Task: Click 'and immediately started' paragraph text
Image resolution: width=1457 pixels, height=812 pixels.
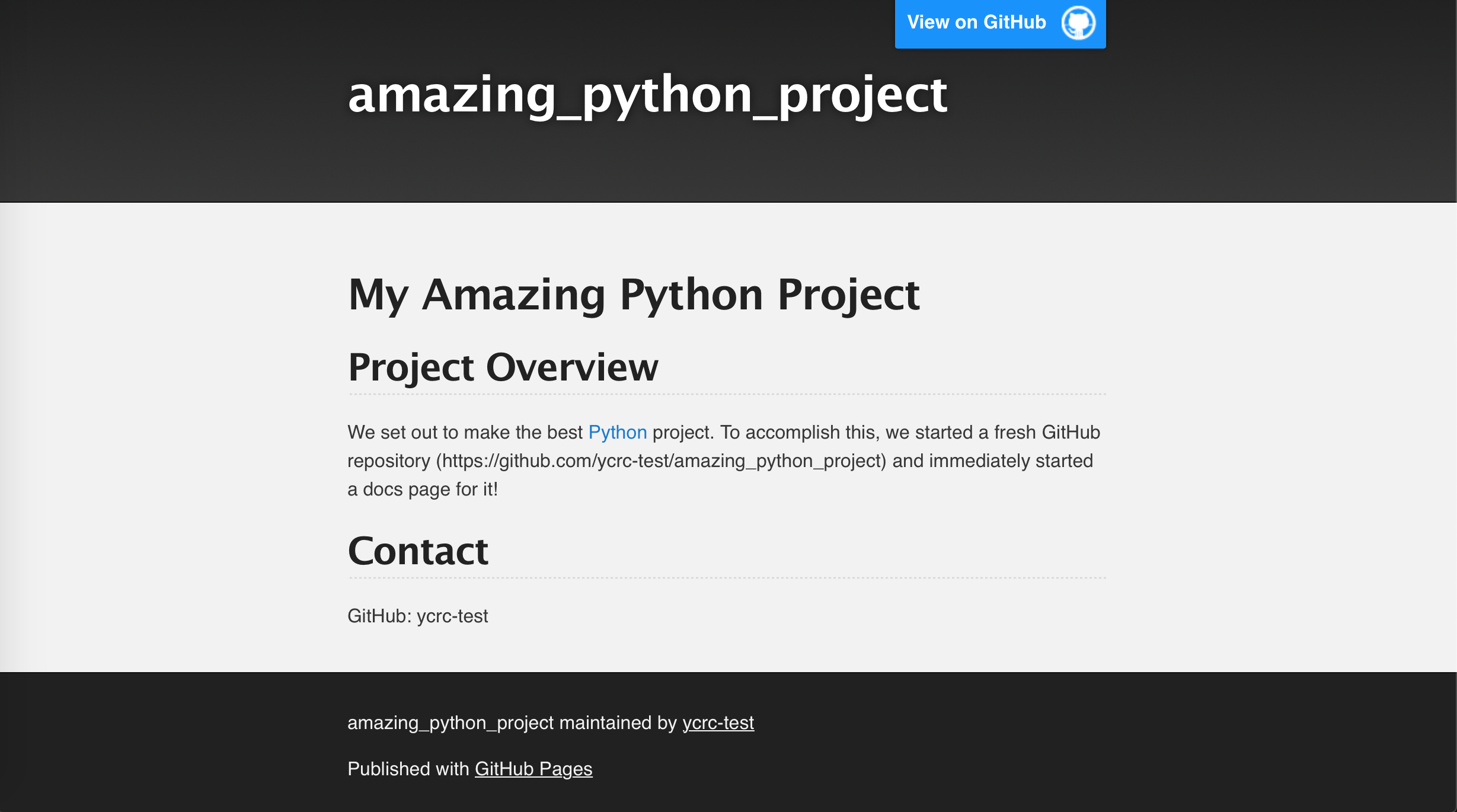Action: pos(993,461)
